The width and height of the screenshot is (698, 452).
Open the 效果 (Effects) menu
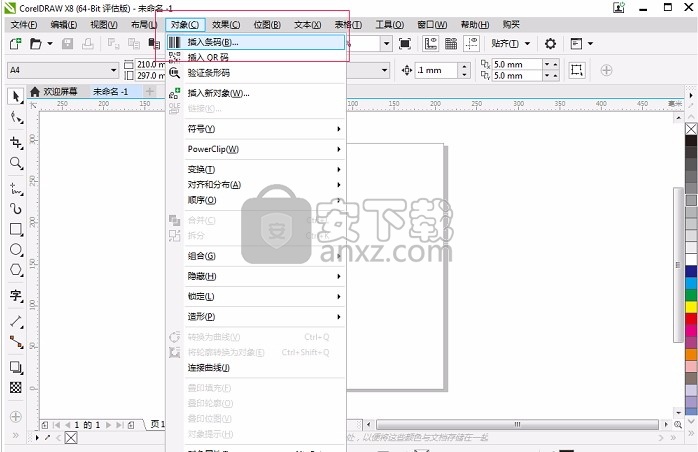226,24
